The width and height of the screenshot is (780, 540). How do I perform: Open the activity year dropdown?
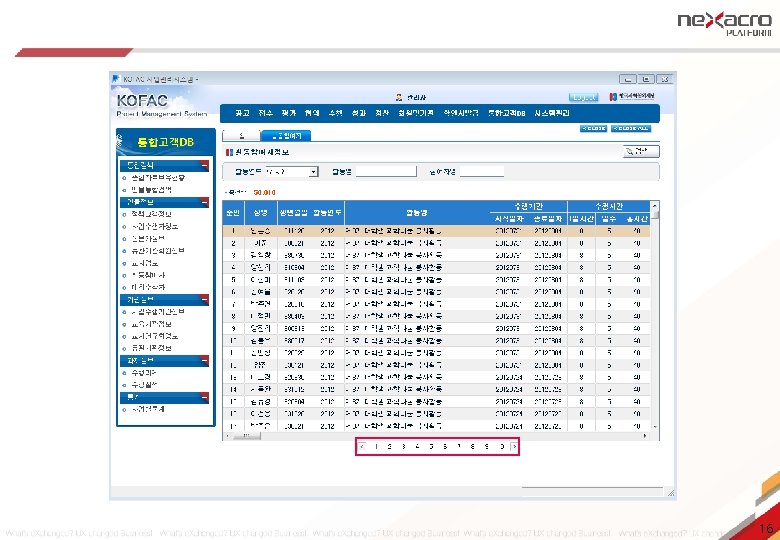coord(313,172)
